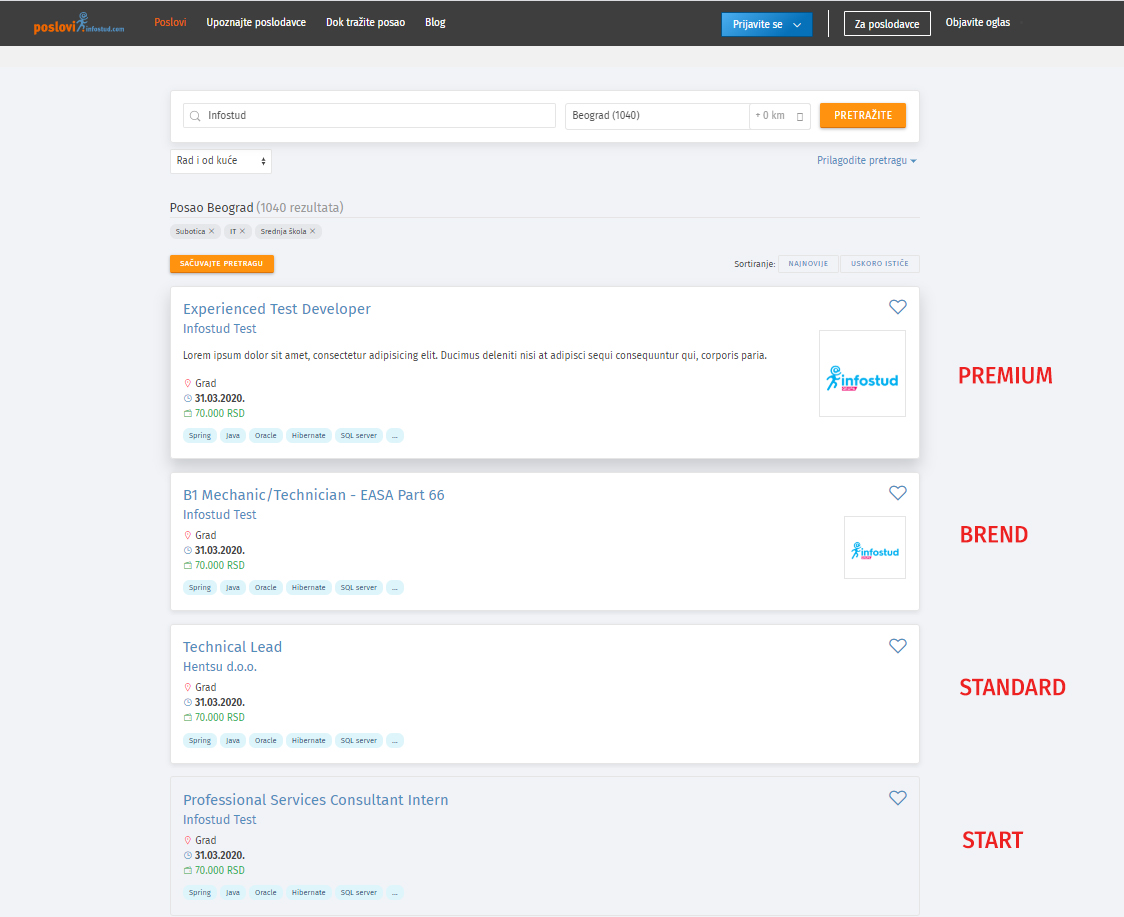Viewport: 1124px width, 917px height.
Task: Favorite the B1 Mechanic/Technician job heart
Action: click(x=897, y=493)
